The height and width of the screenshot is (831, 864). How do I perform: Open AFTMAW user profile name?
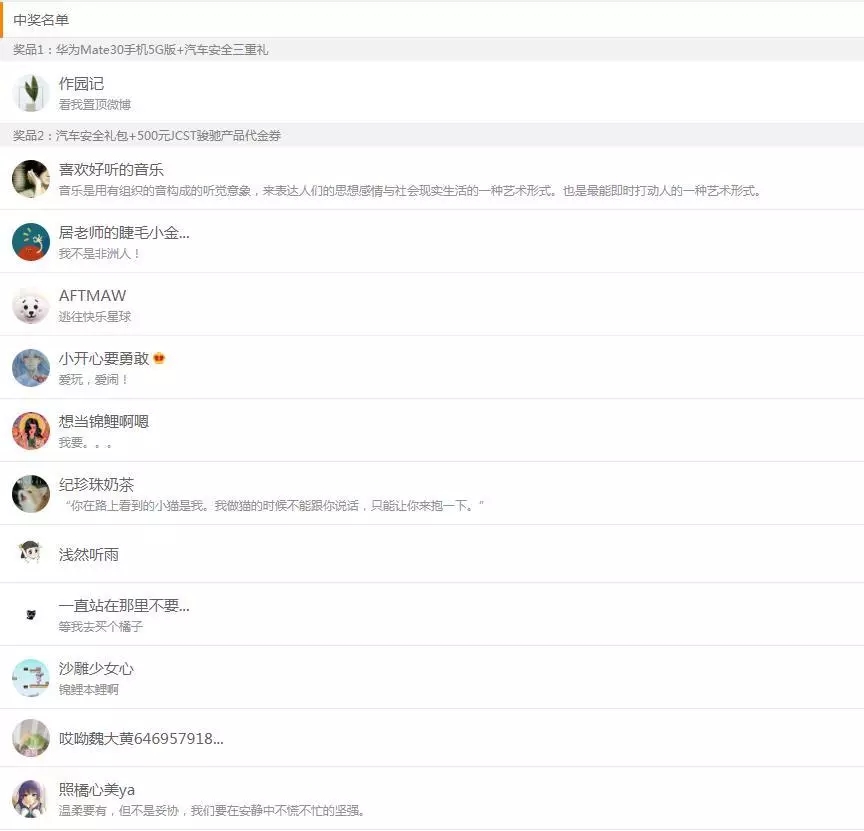click(x=93, y=295)
